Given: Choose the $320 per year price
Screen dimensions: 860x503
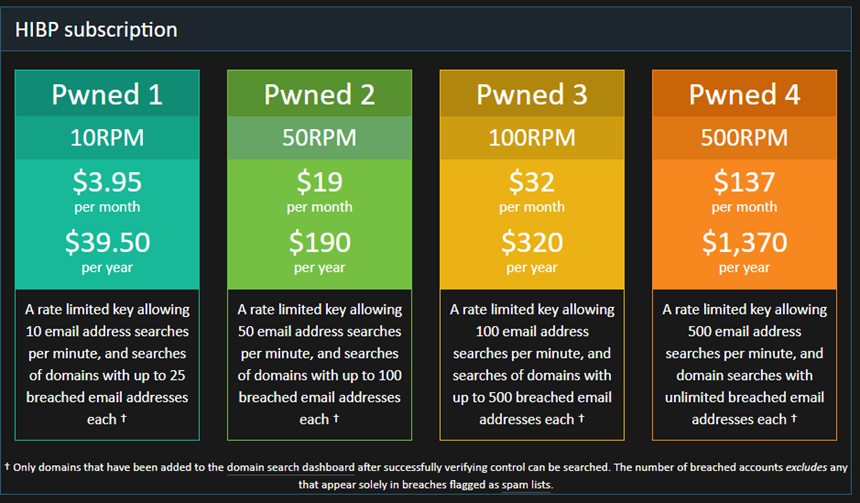Looking at the screenshot, I should click(x=531, y=252).
